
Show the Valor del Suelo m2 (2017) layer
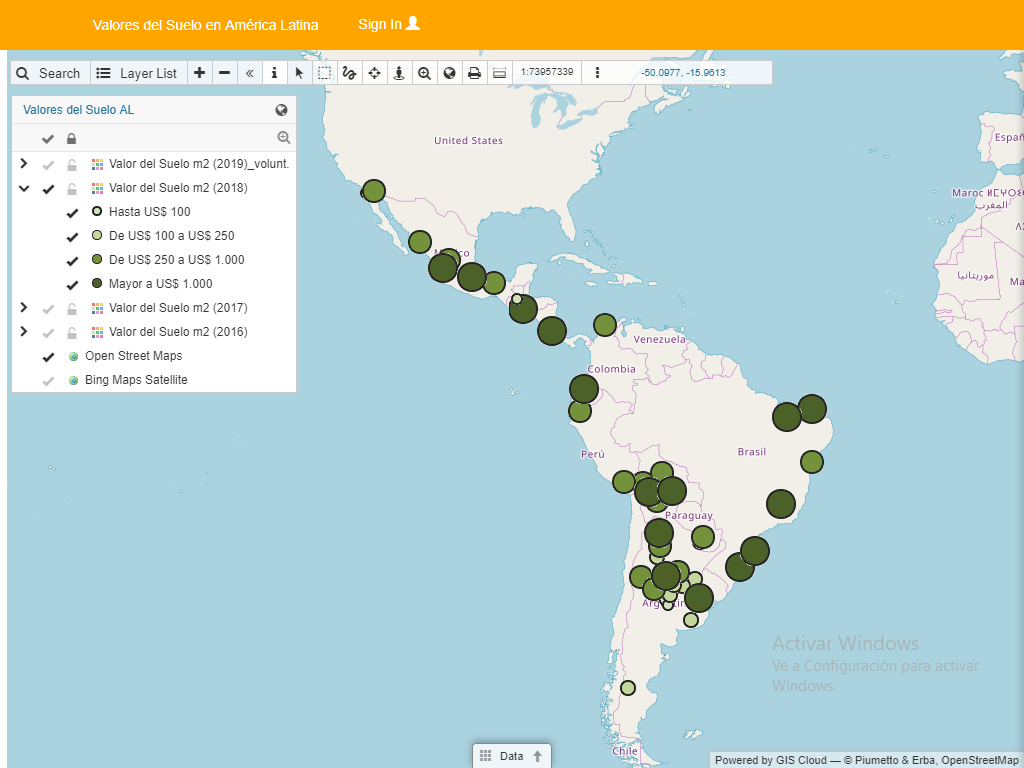[48, 308]
